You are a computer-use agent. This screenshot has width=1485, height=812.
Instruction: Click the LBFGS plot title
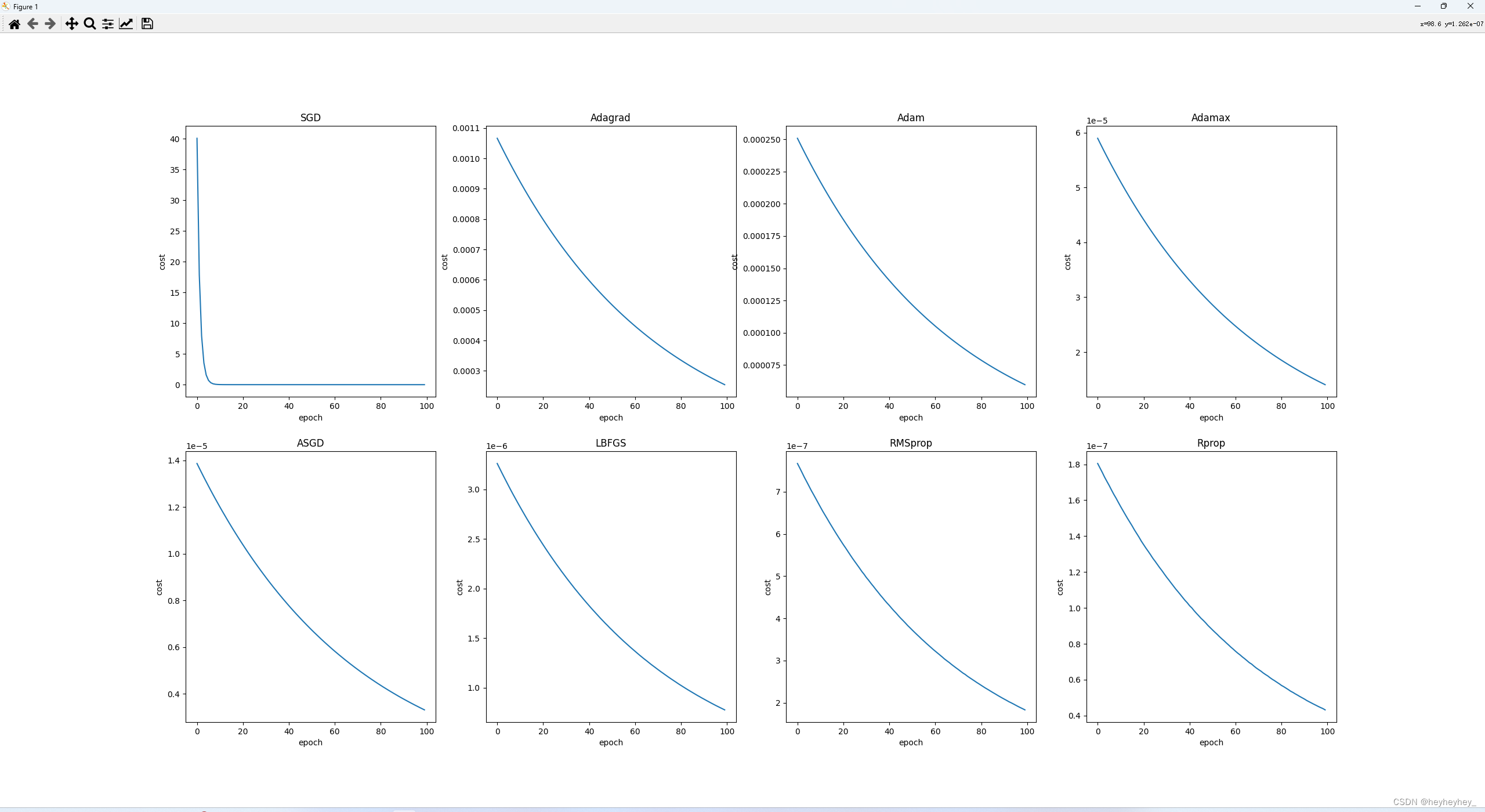(x=611, y=443)
